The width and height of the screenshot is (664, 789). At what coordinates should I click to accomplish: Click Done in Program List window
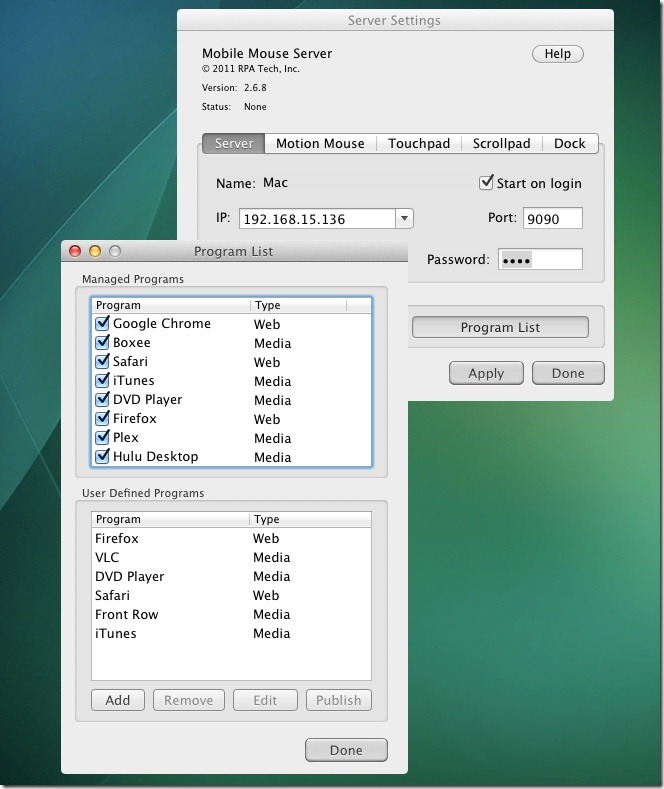coord(346,750)
